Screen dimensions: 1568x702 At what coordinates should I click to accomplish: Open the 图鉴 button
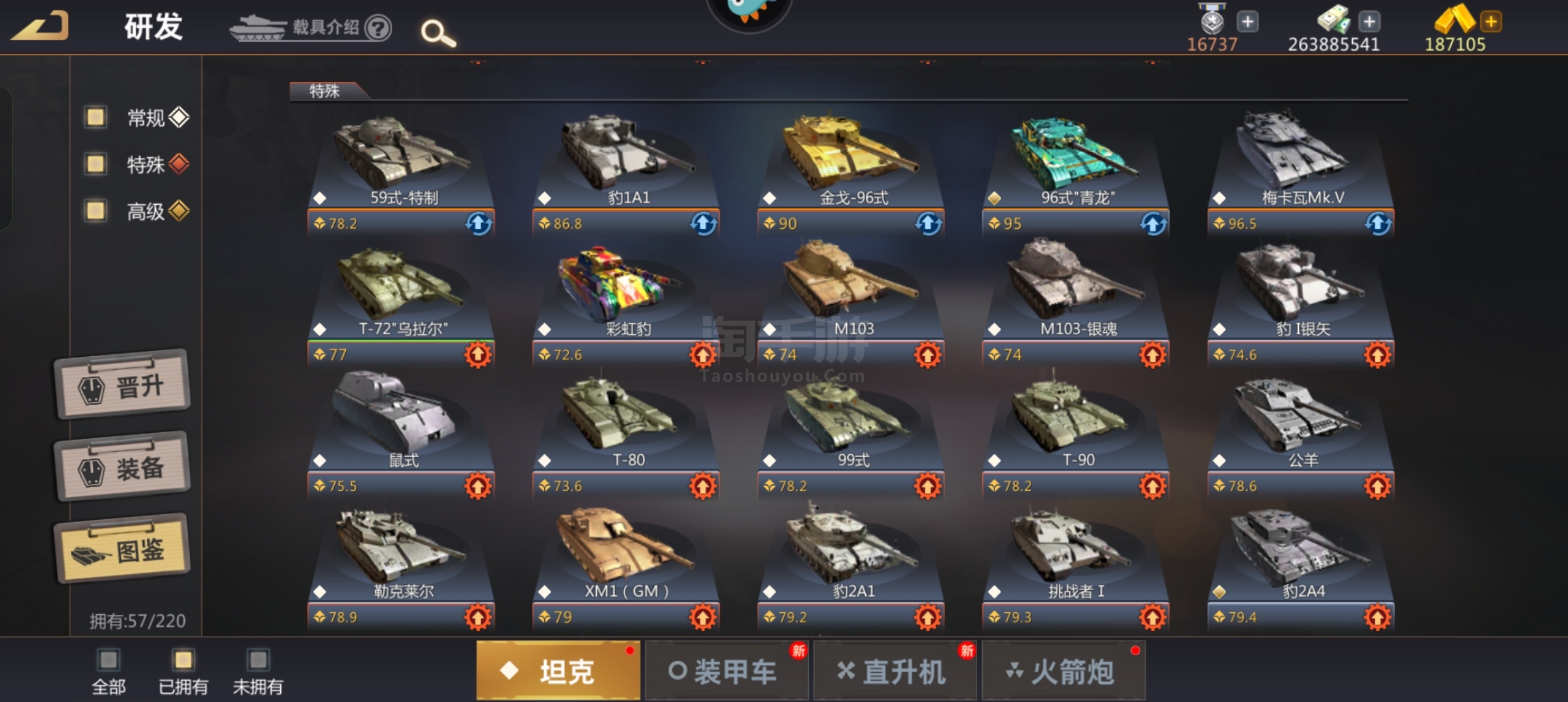(122, 549)
